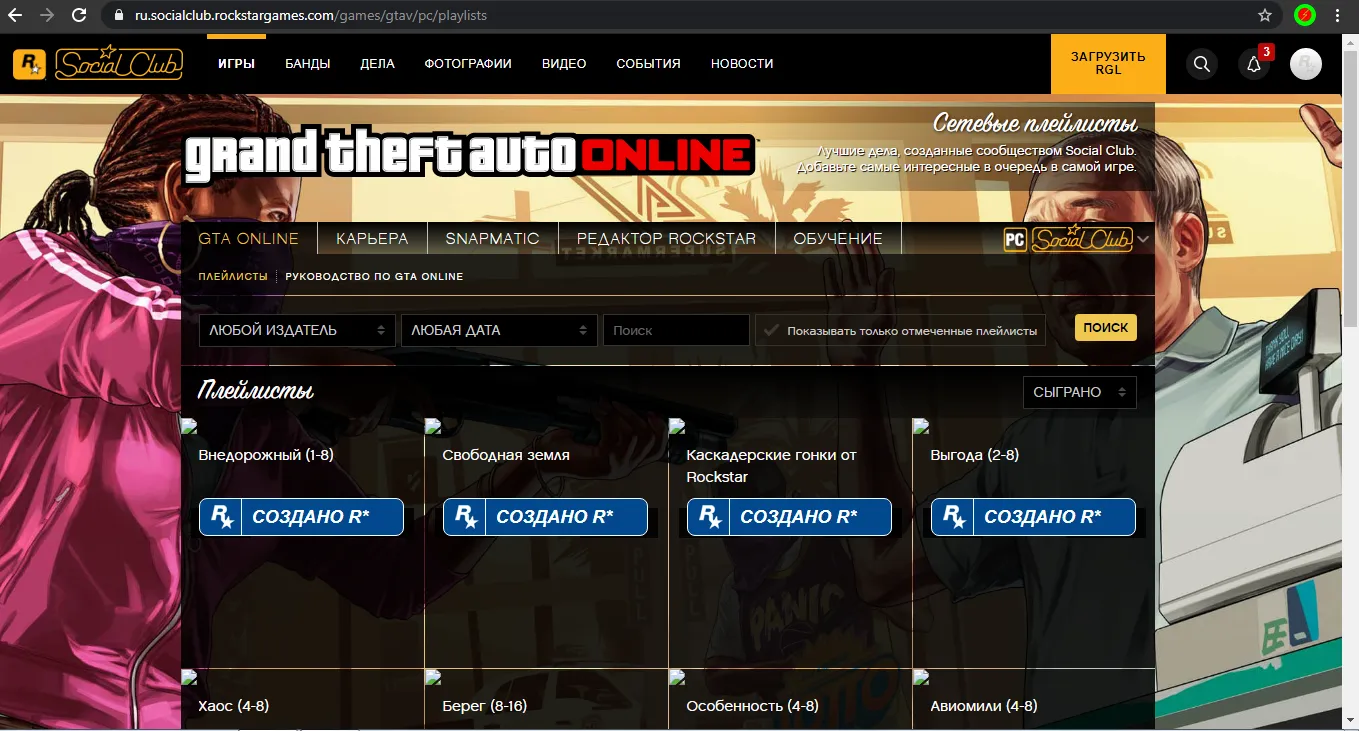Switch to КАРЬЕРА tab
Viewport: 1359px width, 731px height.
(372, 239)
